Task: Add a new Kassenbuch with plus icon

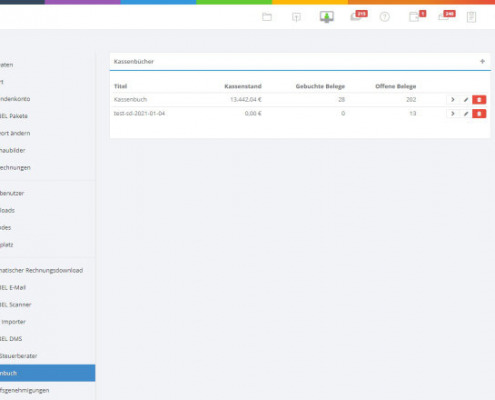Action: (x=482, y=61)
